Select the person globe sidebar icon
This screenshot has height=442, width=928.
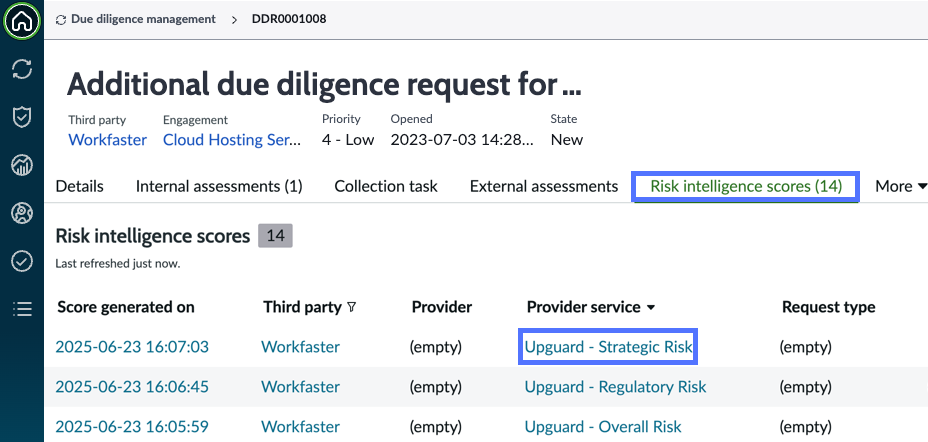pyautogui.click(x=22, y=213)
